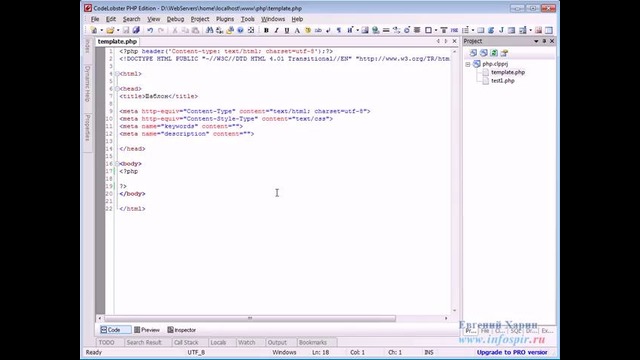Image resolution: width=640 pixels, height=360 pixels.
Task: Open the Tools menu
Action: [247, 19]
